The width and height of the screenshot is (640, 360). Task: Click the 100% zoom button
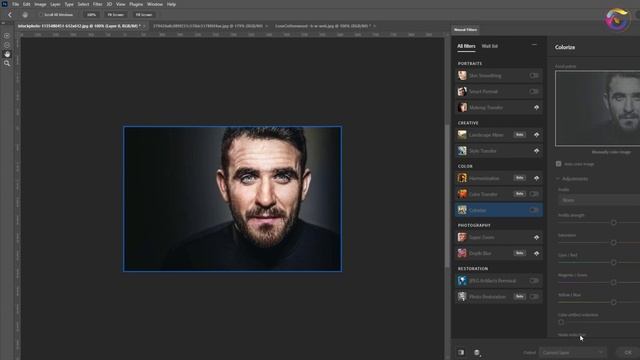tap(91, 15)
